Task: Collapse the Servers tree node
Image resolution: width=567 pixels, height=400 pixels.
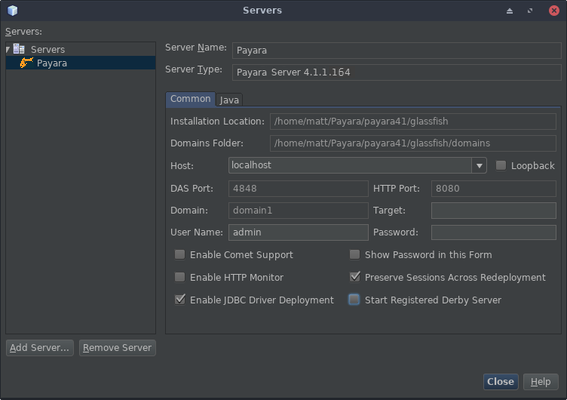Action: click(8, 49)
